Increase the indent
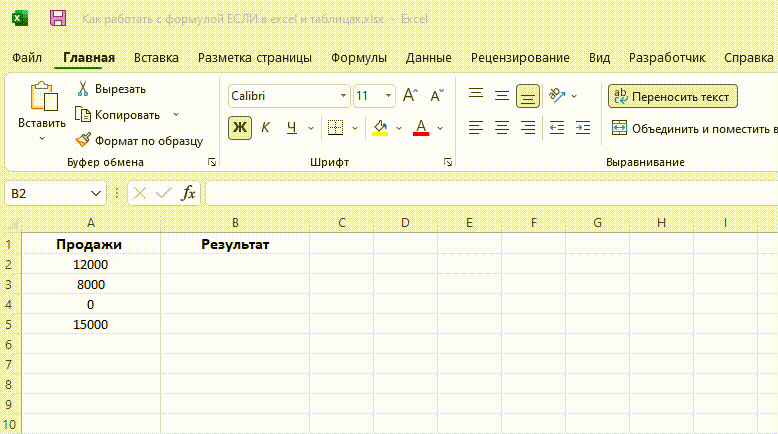This screenshot has height=434, width=778. 583,128
